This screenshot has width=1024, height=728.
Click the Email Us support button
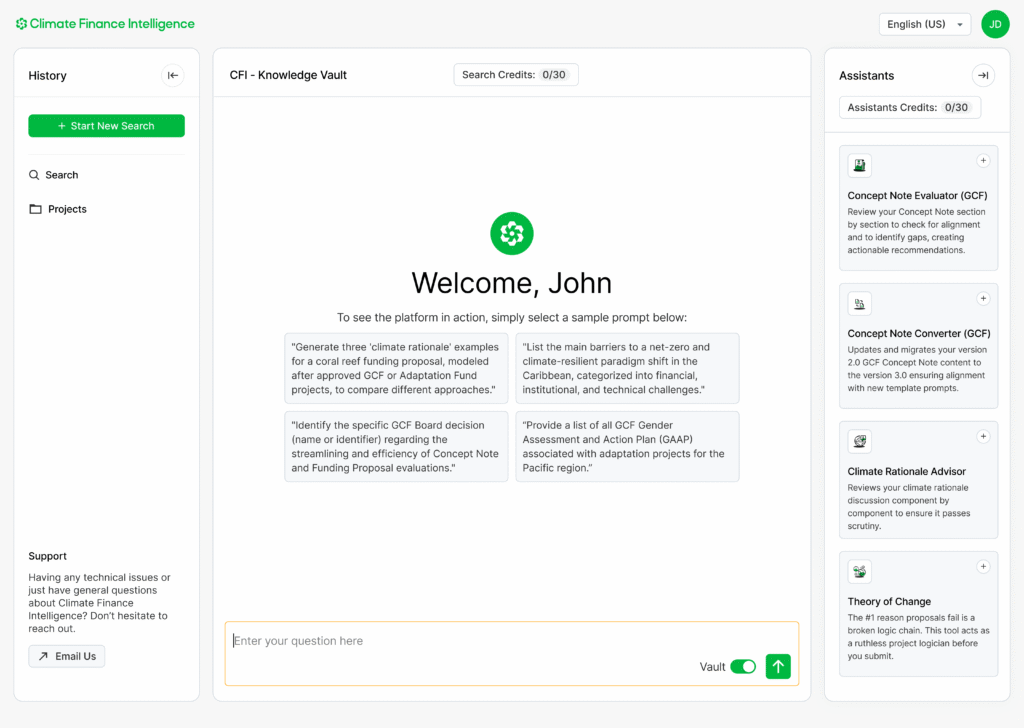(x=67, y=656)
